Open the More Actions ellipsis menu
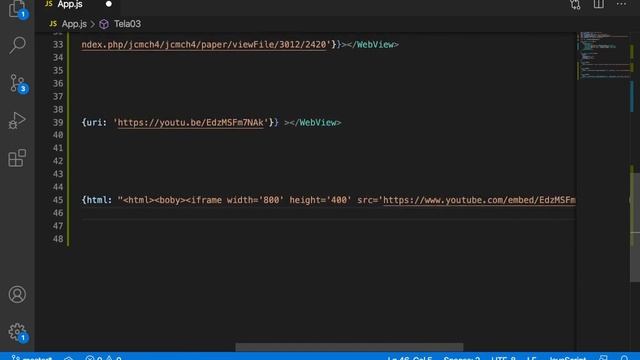 pyautogui.click(x=621, y=4)
